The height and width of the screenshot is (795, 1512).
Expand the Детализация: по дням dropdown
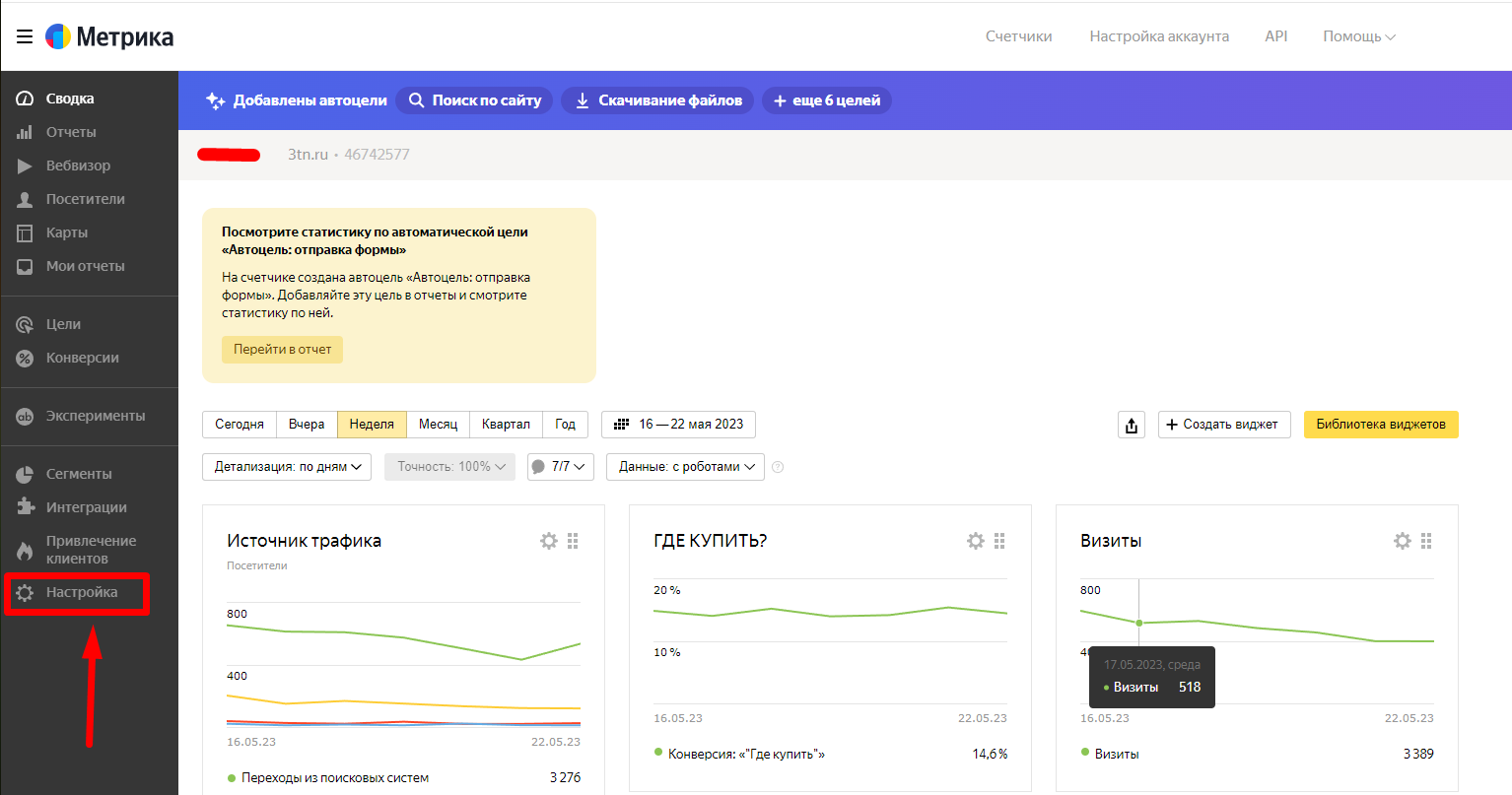pyautogui.click(x=287, y=467)
